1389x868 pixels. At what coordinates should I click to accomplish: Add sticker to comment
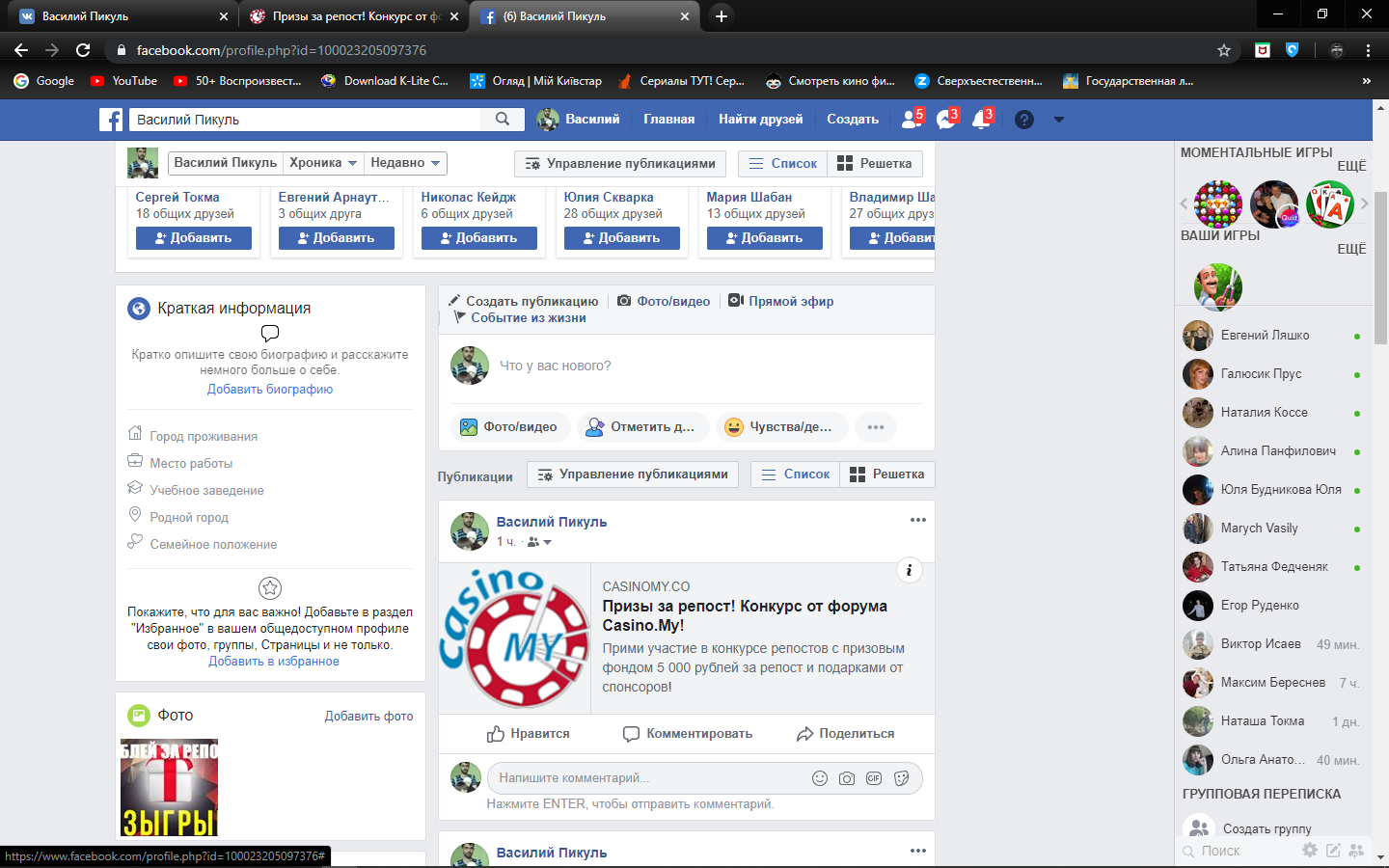[x=901, y=778]
